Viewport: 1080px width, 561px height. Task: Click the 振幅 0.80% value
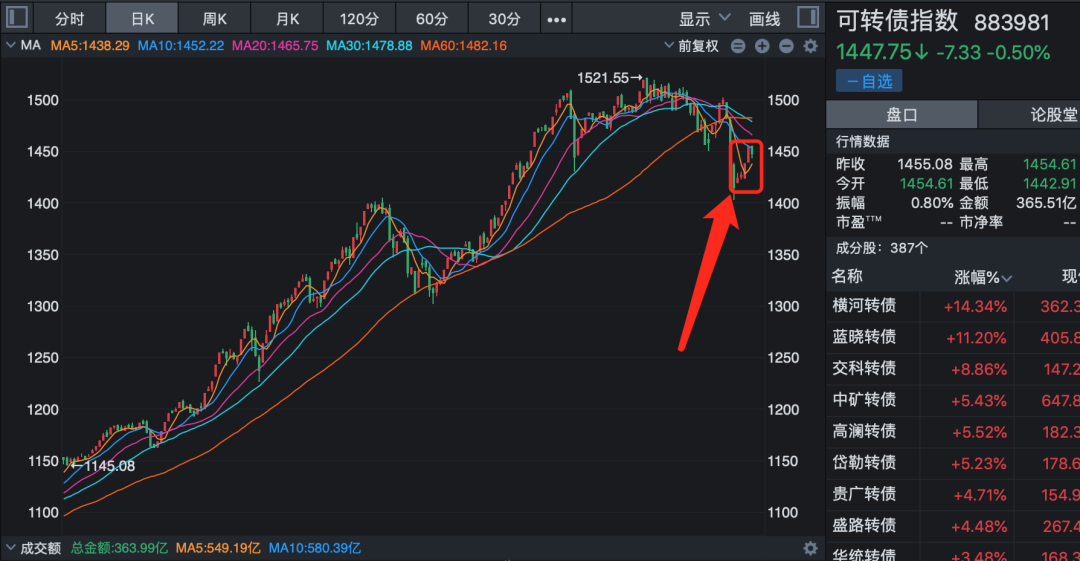(932, 203)
